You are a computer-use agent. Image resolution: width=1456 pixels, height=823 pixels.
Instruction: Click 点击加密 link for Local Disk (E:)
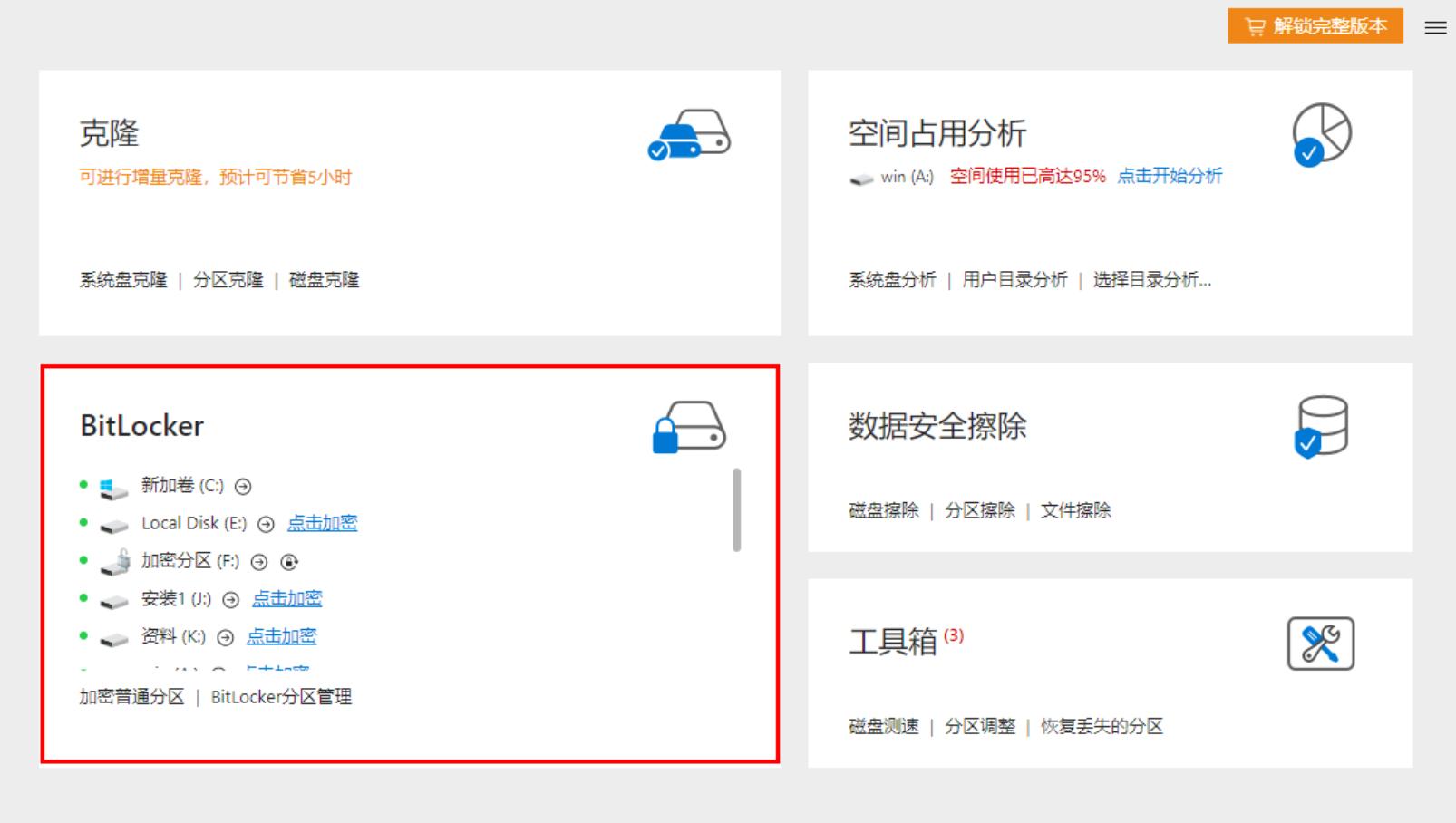[x=322, y=523]
